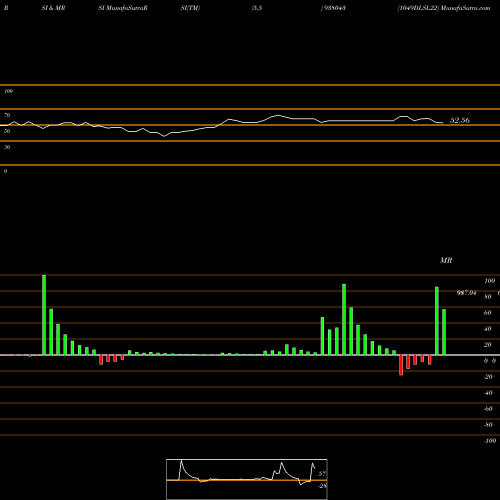Click the MR axis label 80
The width and height of the screenshot is (500, 500).
pyautogui.click(x=488, y=297)
